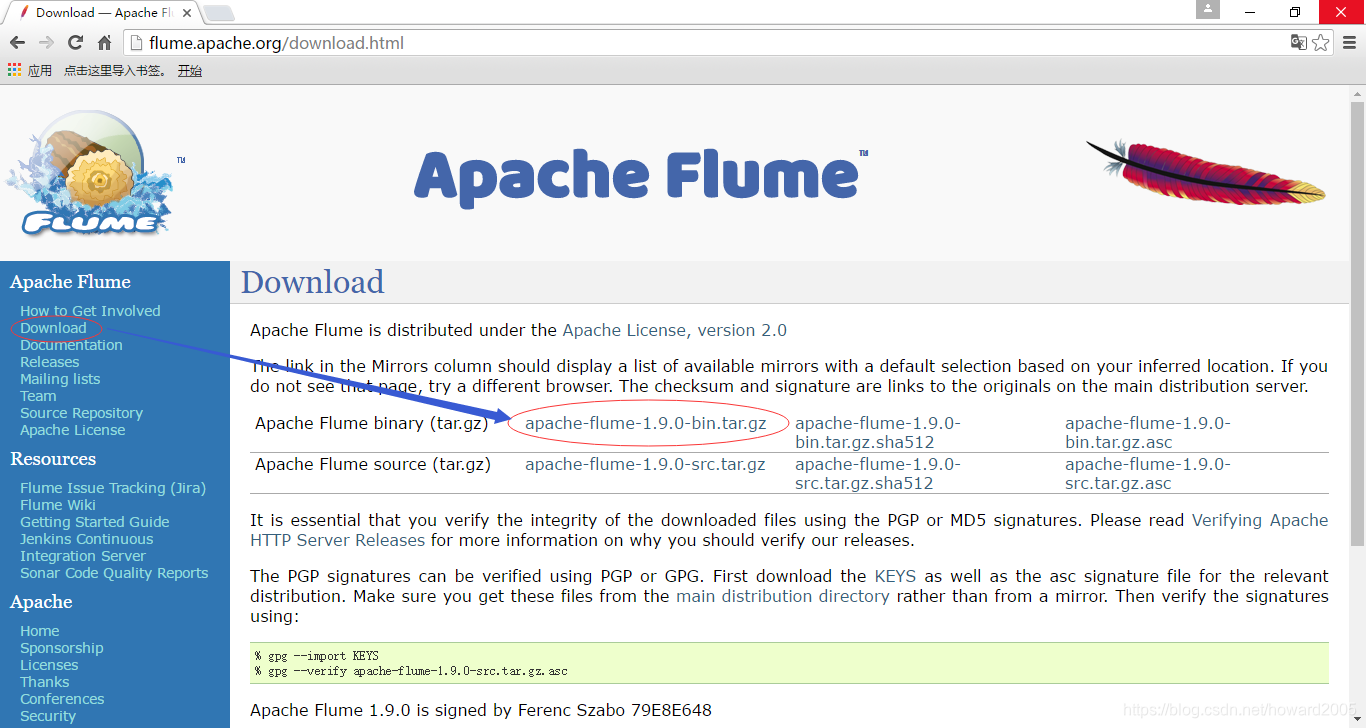Open the Source Repository link
1366x728 pixels.
tap(81, 413)
